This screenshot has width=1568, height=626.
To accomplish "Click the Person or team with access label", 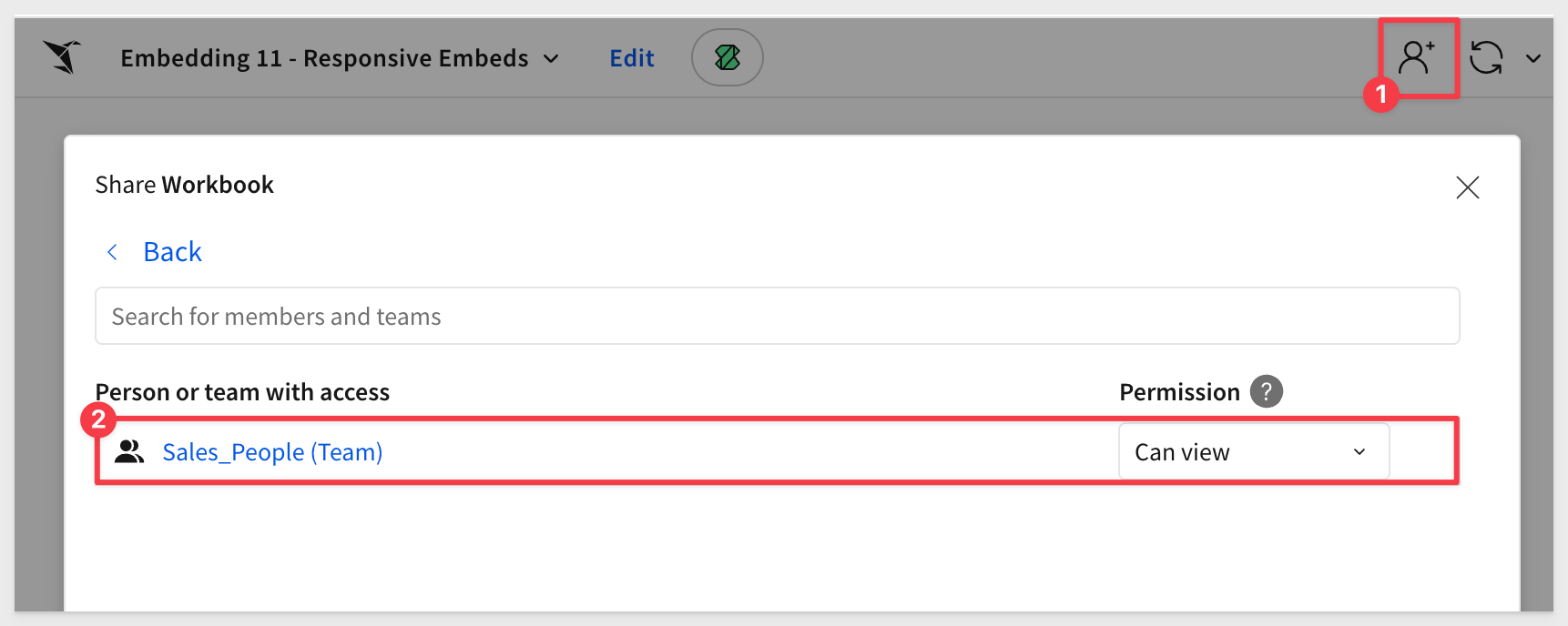I will [242, 392].
